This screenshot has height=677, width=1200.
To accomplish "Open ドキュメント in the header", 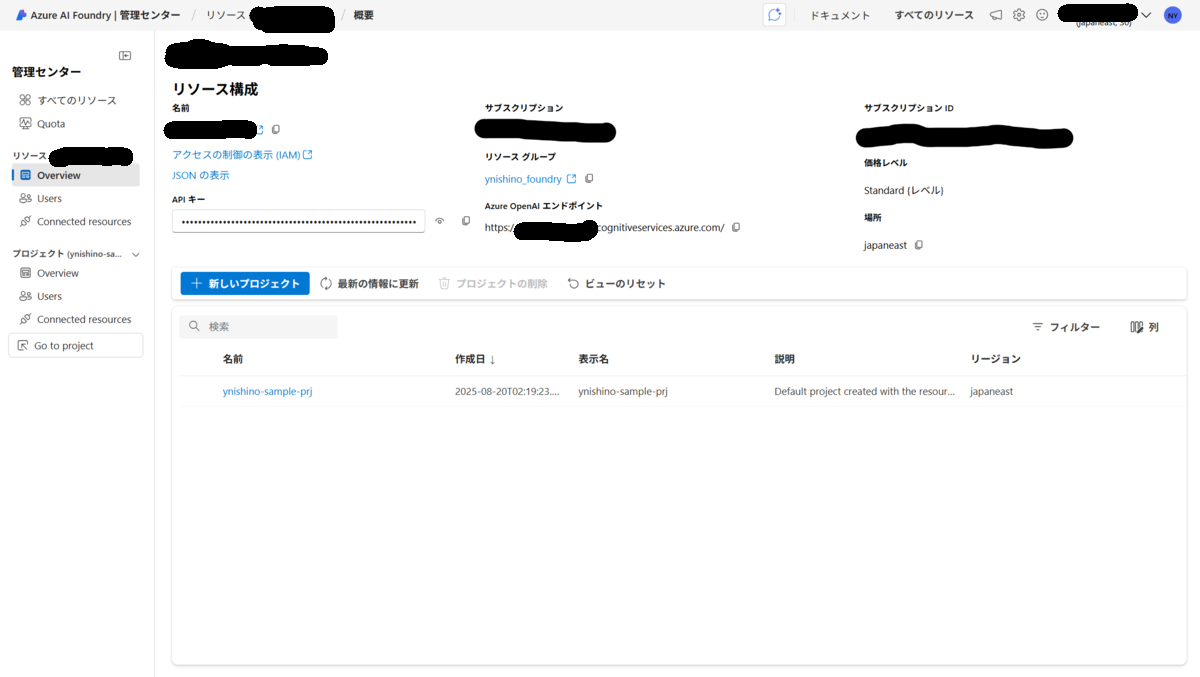I will 840,15.
